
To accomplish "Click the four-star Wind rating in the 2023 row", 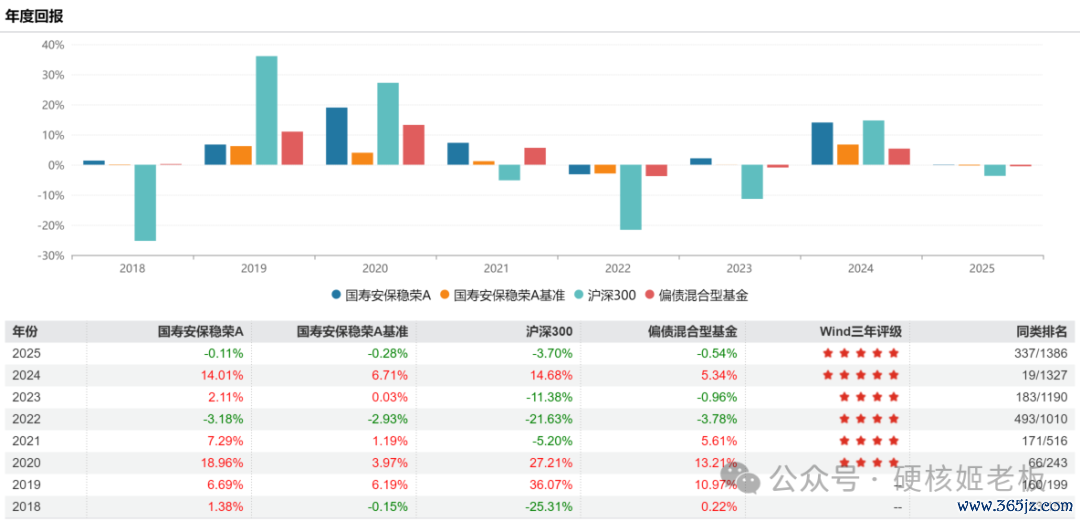I will (868, 397).
